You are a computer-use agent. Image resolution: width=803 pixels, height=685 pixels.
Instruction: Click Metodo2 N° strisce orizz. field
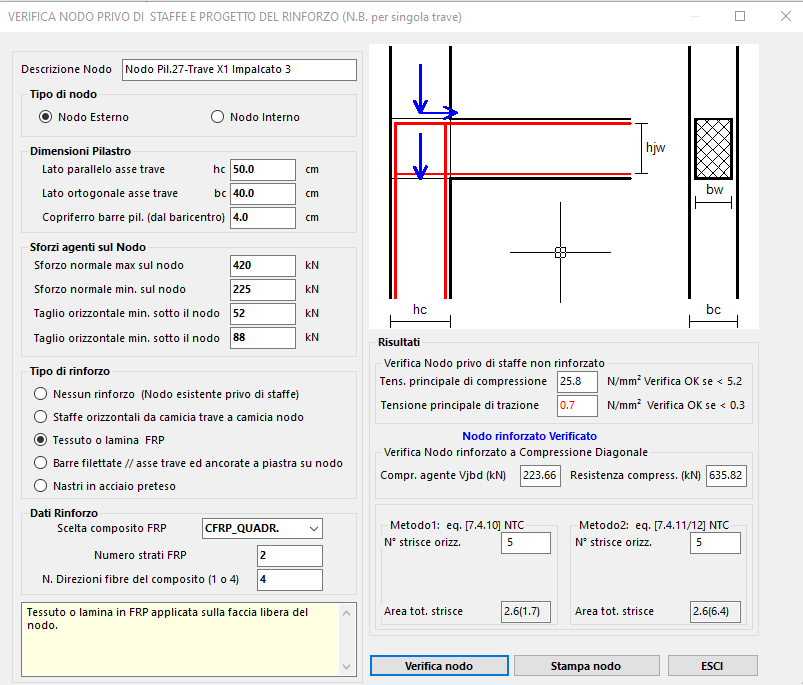715,543
